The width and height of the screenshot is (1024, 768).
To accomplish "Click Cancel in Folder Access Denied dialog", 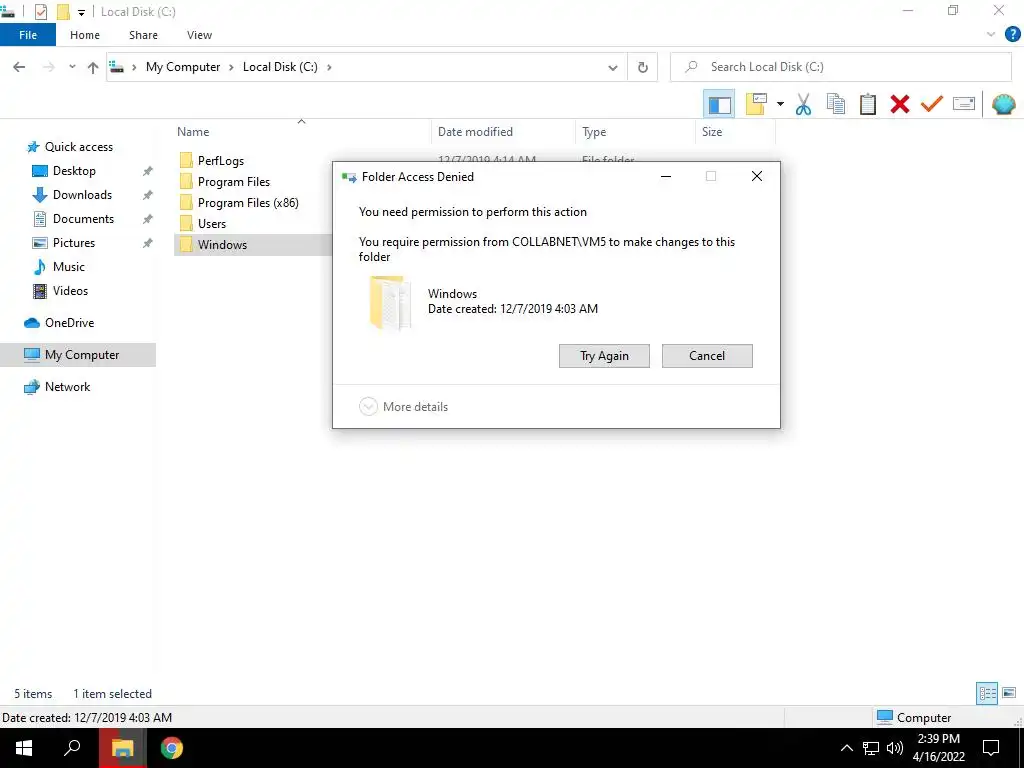I will [707, 356].
